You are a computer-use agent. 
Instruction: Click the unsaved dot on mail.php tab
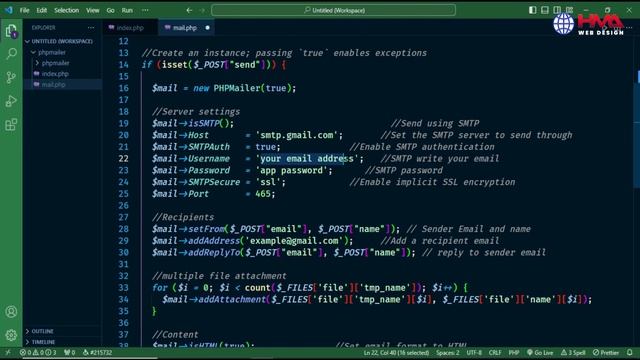point(207,28)
